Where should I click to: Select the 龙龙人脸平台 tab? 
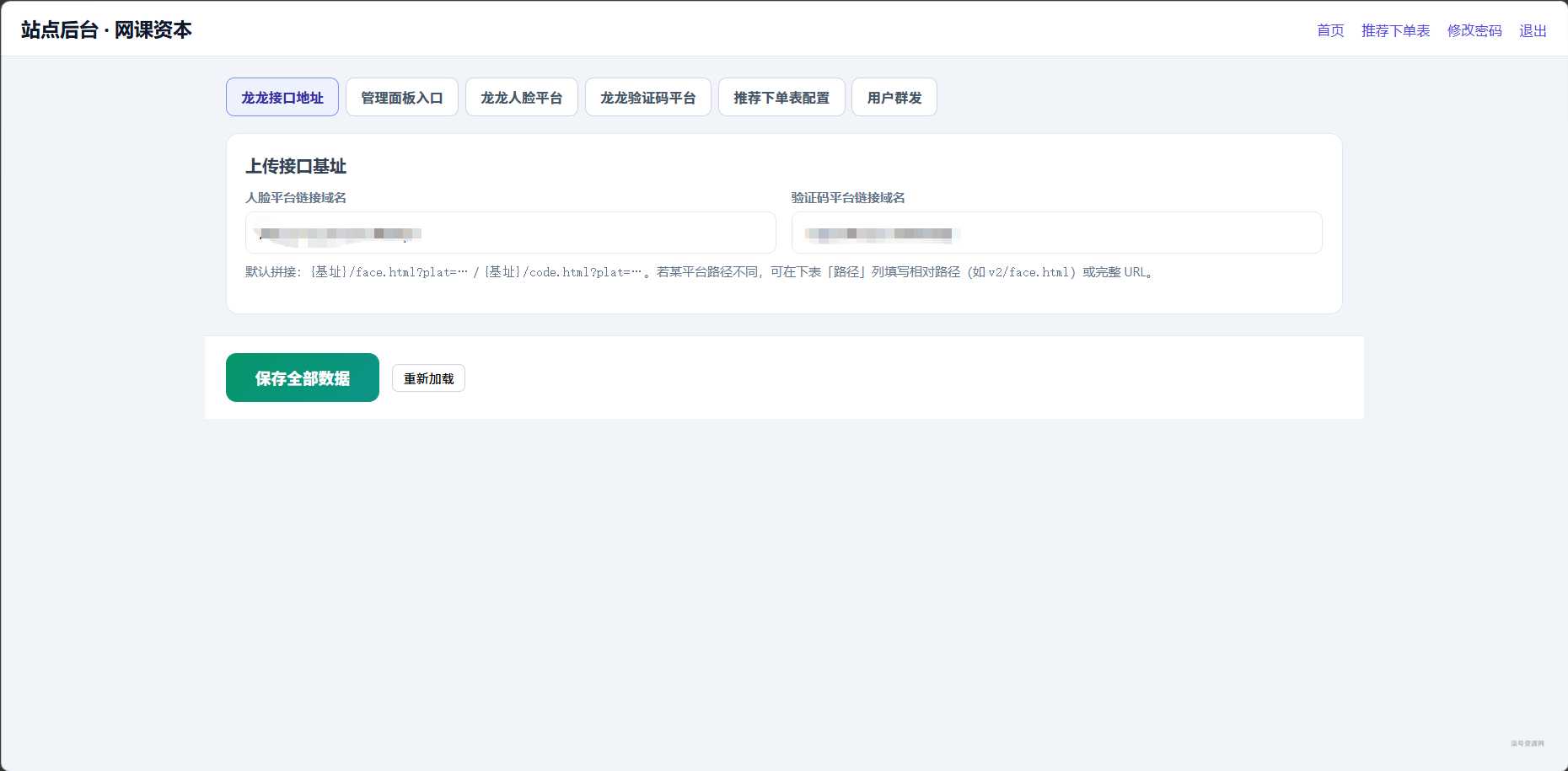522,97
